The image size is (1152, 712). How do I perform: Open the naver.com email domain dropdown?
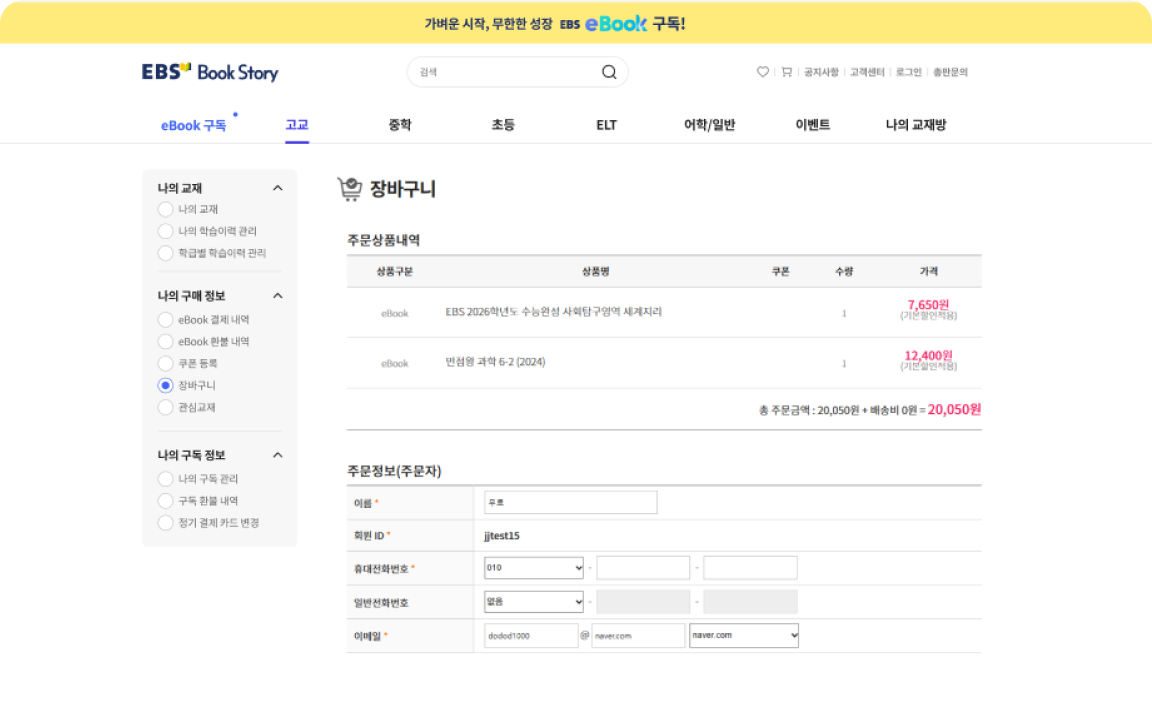744,636
